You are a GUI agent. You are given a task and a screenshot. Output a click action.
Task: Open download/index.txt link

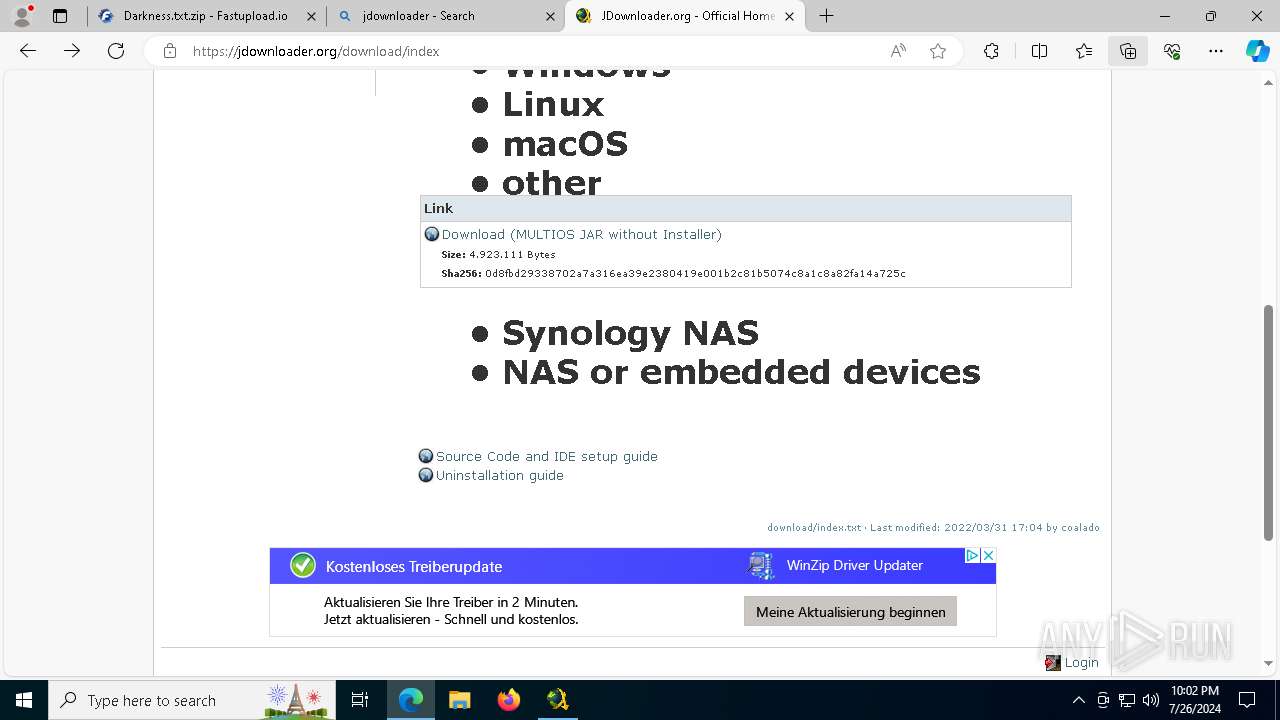click(x=814, y=527)
